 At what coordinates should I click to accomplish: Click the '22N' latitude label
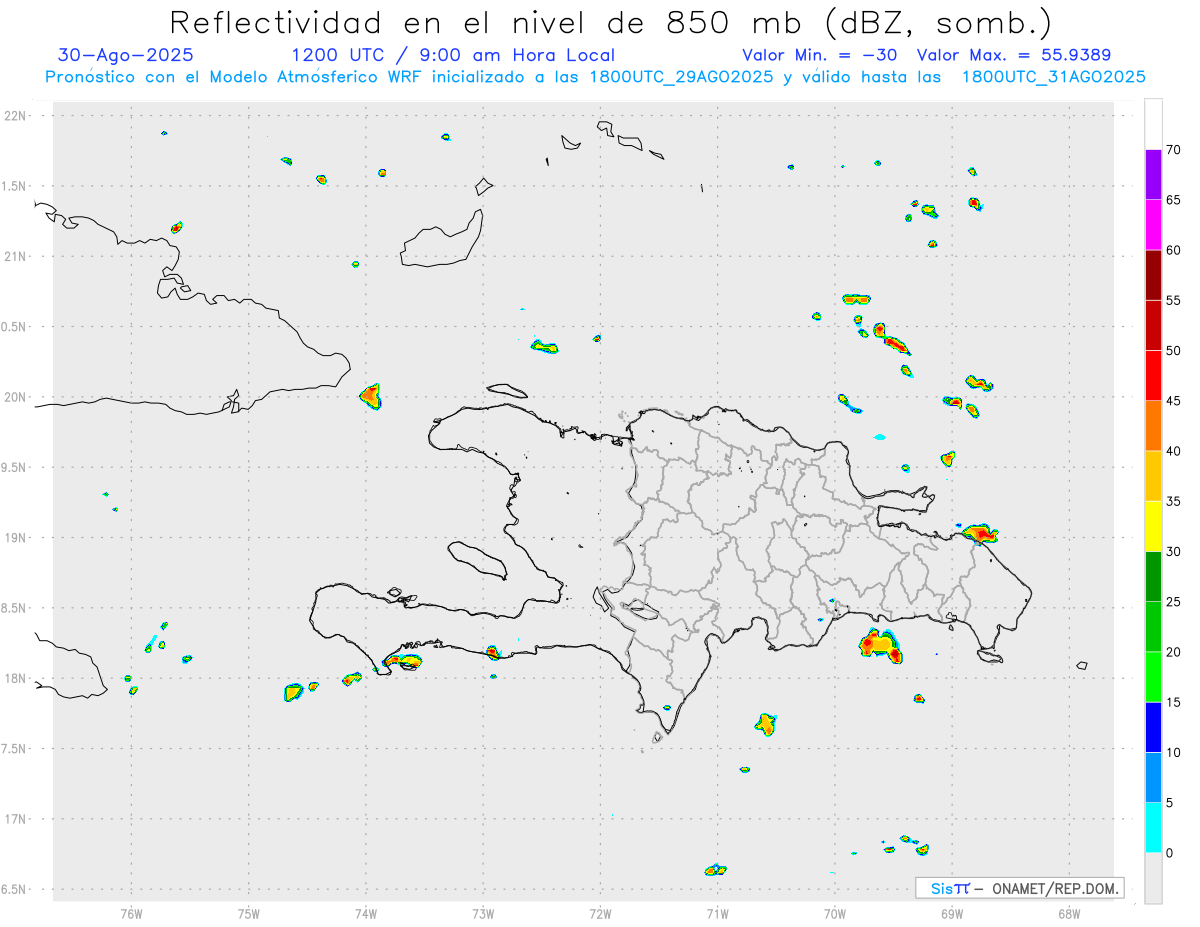coord(17,116)
